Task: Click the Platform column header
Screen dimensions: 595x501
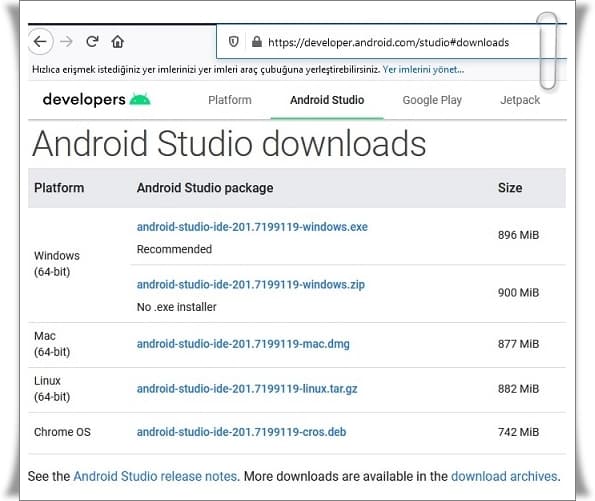Action: click(x=59, y=188)
